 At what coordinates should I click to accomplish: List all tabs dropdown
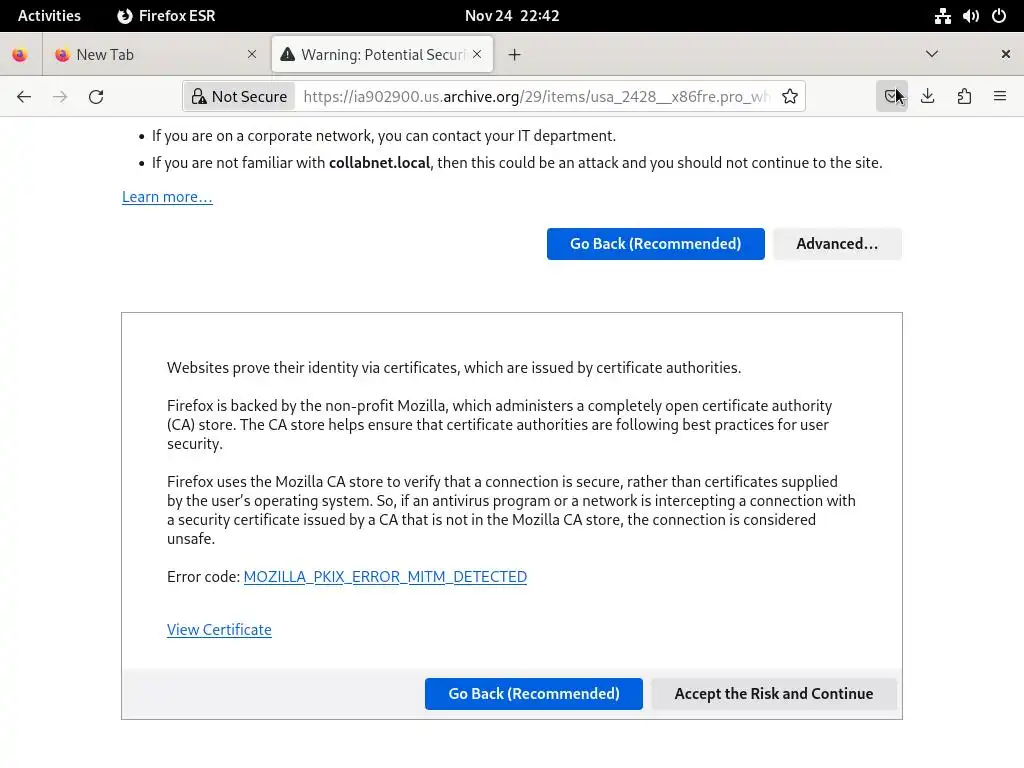pyautogui.click(x=932, y=54)
